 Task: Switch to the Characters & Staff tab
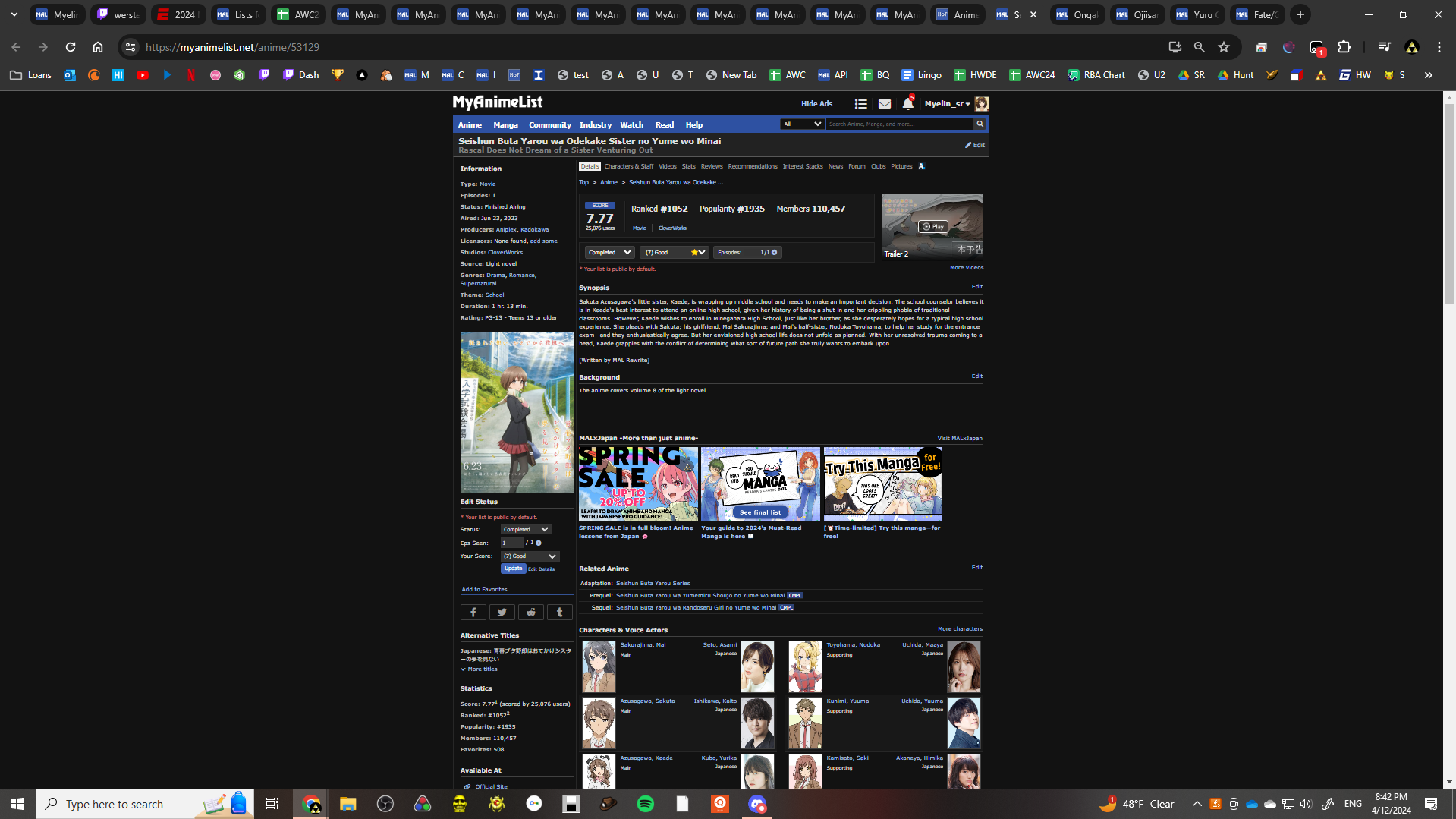click(x=628, y=166)
